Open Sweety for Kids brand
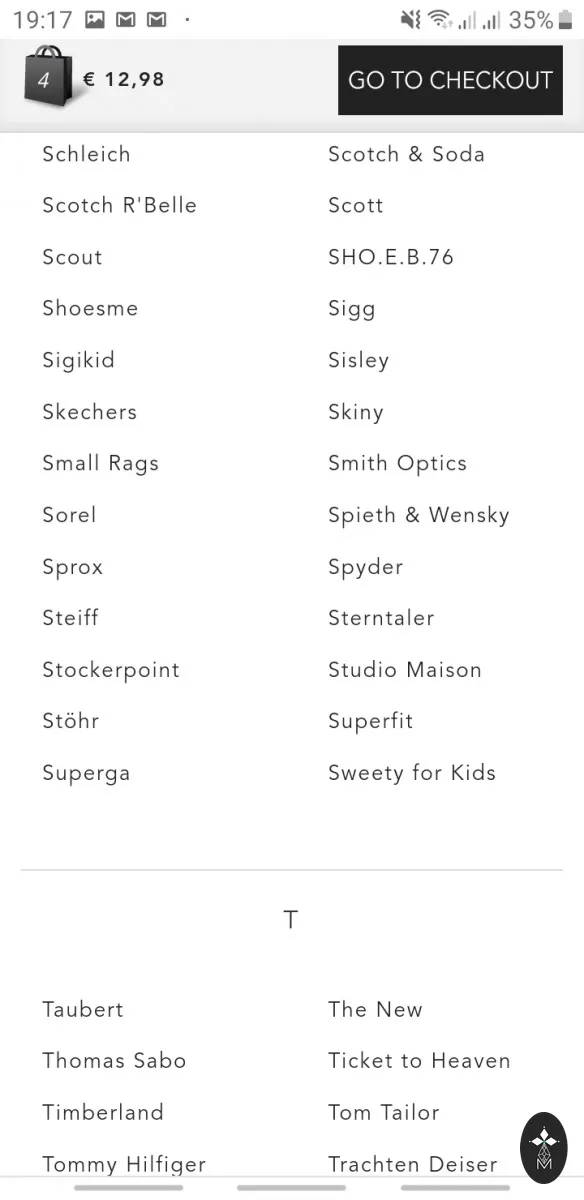The image size is (584, 1200). (412, 773)
